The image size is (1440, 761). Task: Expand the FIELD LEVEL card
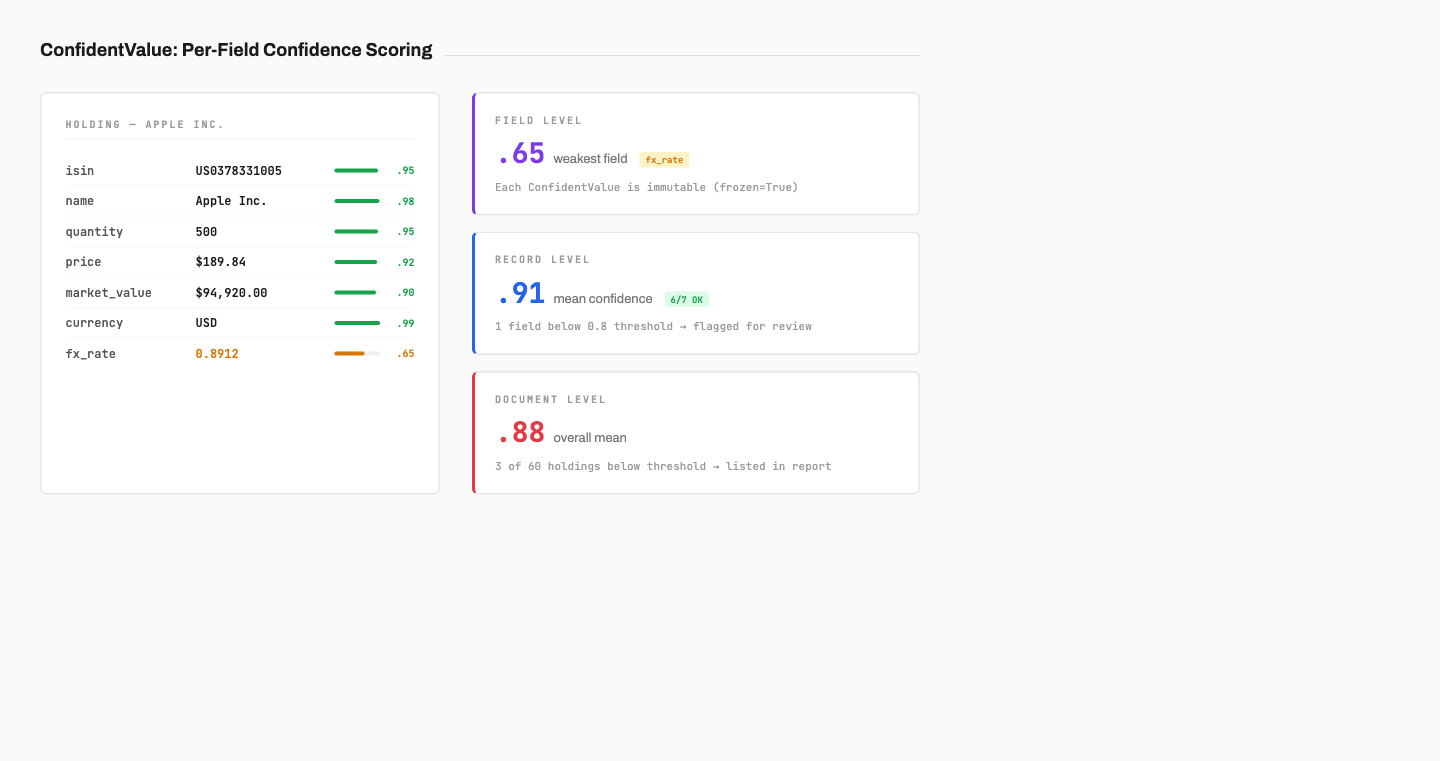(695, 153)
